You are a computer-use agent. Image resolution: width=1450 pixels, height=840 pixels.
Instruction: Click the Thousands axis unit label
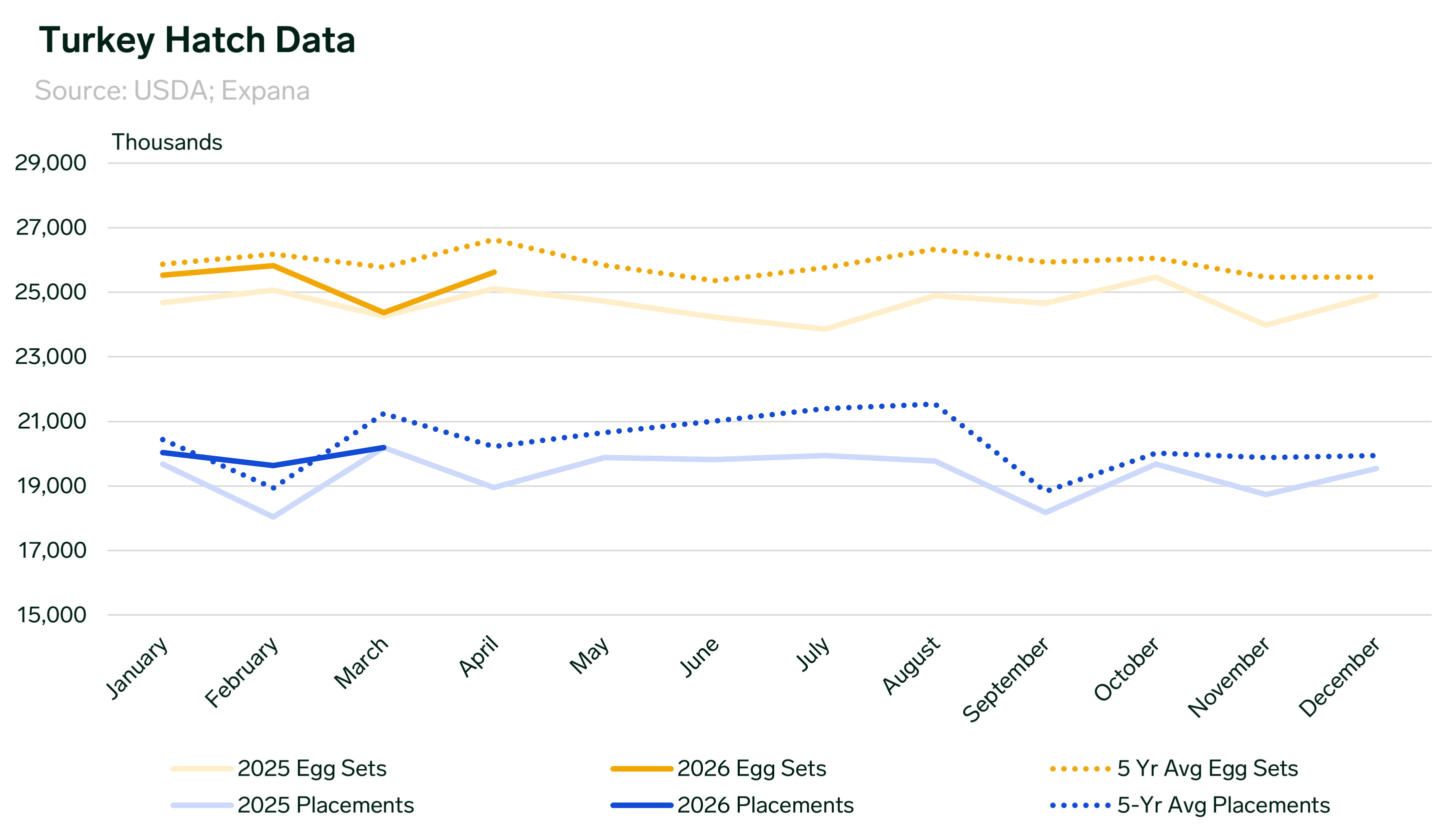[167, 142]
